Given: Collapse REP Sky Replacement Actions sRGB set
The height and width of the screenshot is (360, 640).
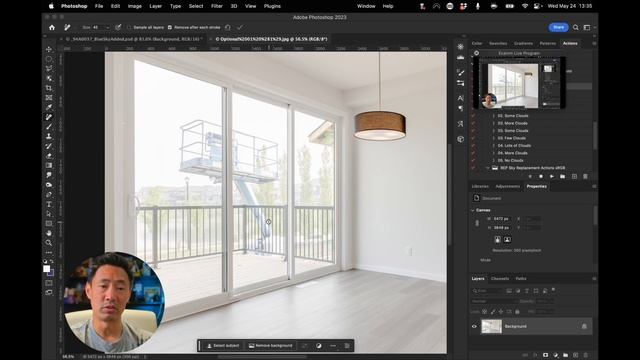Looking at the screenshot, I should (x=487, y=168).
